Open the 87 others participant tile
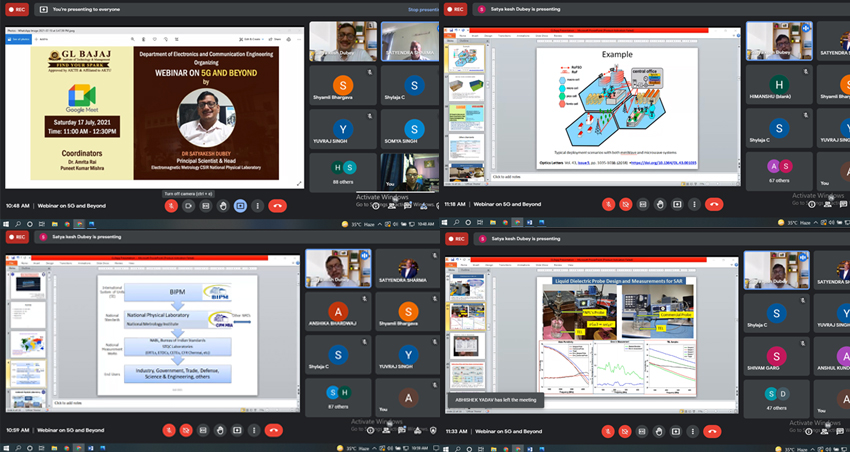Image resolution: width=850 pixels, height=452 pixels. [338, 397]
